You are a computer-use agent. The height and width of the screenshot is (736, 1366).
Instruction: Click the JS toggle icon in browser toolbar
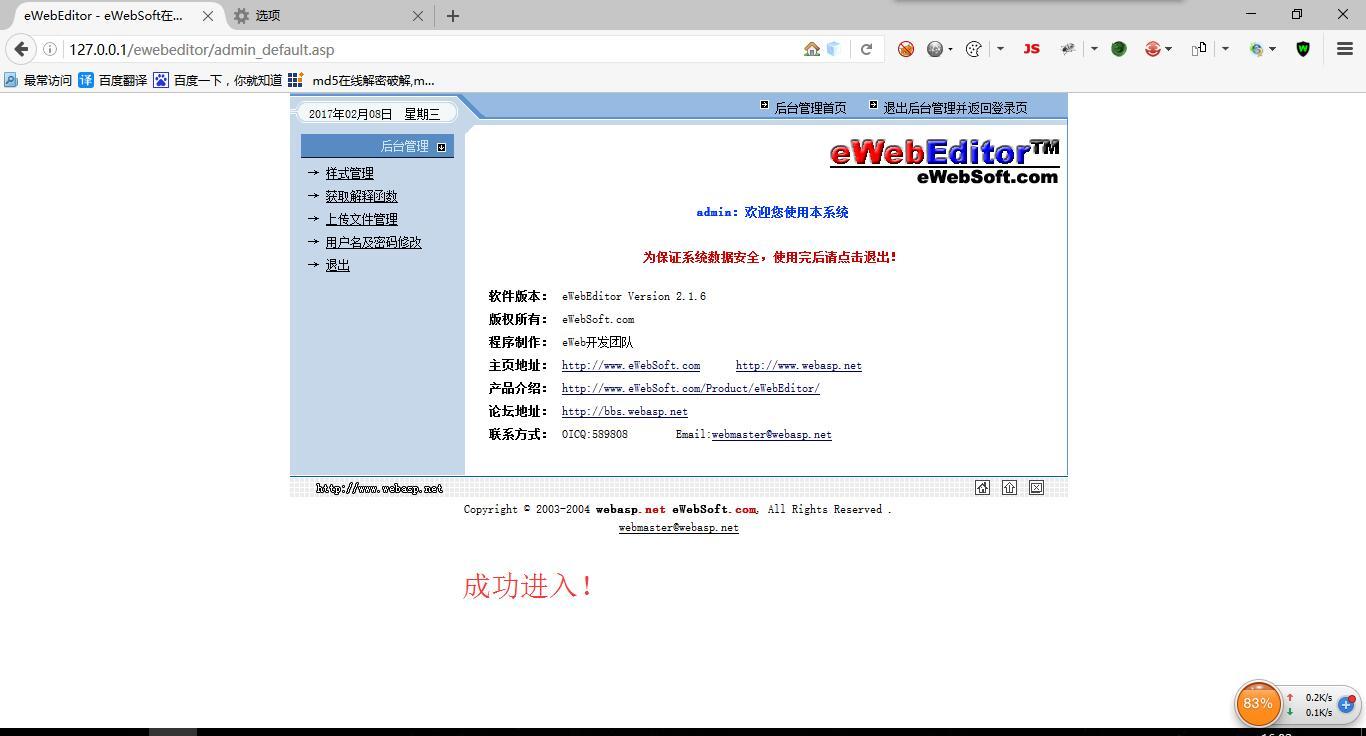click(1031, 48)
